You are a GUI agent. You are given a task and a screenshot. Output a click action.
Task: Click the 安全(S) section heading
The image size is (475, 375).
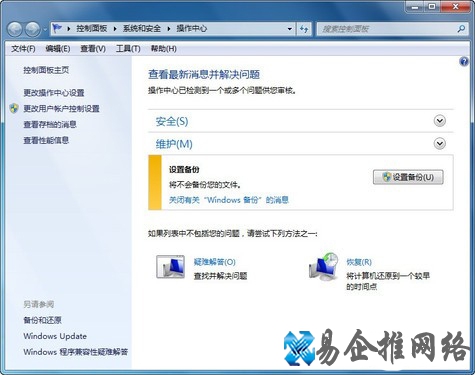pyautogui.click(x=172, y=121)
